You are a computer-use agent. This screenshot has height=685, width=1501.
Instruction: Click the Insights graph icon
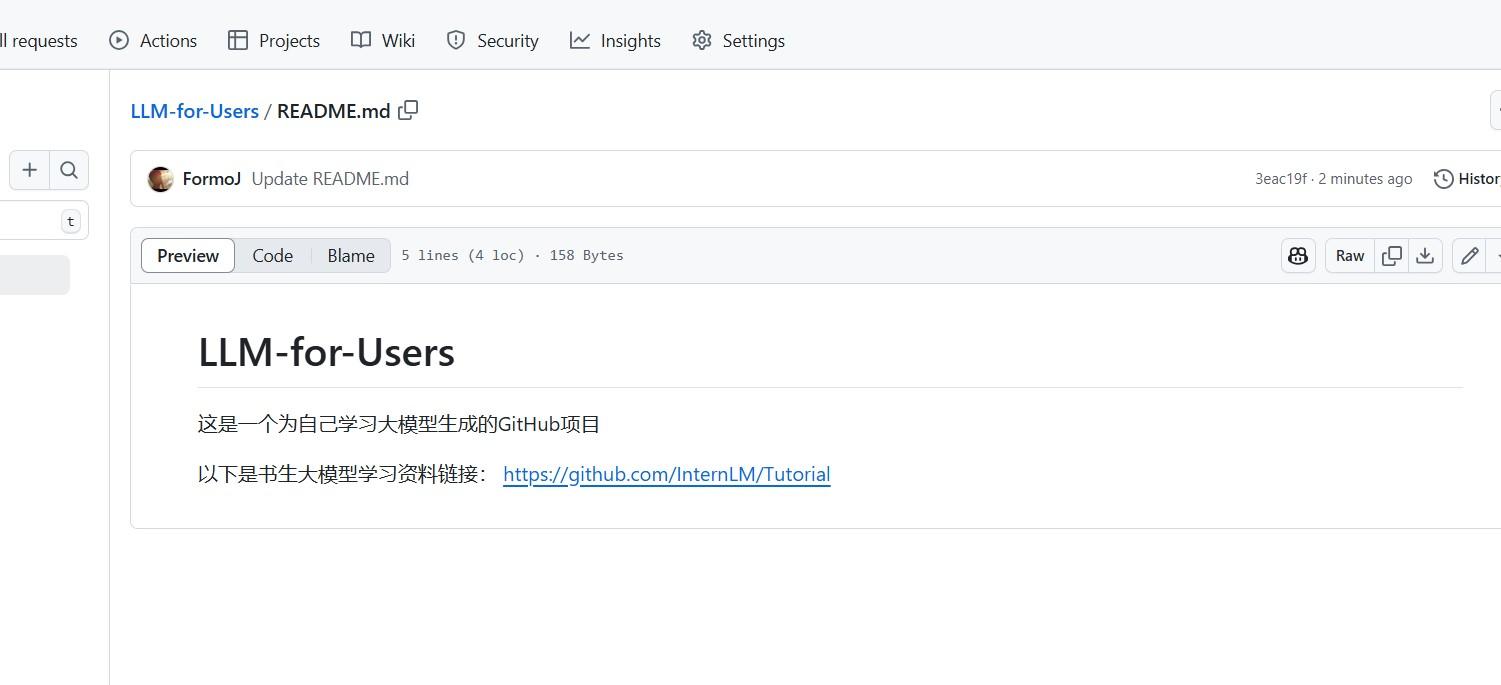tap(580, 40)
